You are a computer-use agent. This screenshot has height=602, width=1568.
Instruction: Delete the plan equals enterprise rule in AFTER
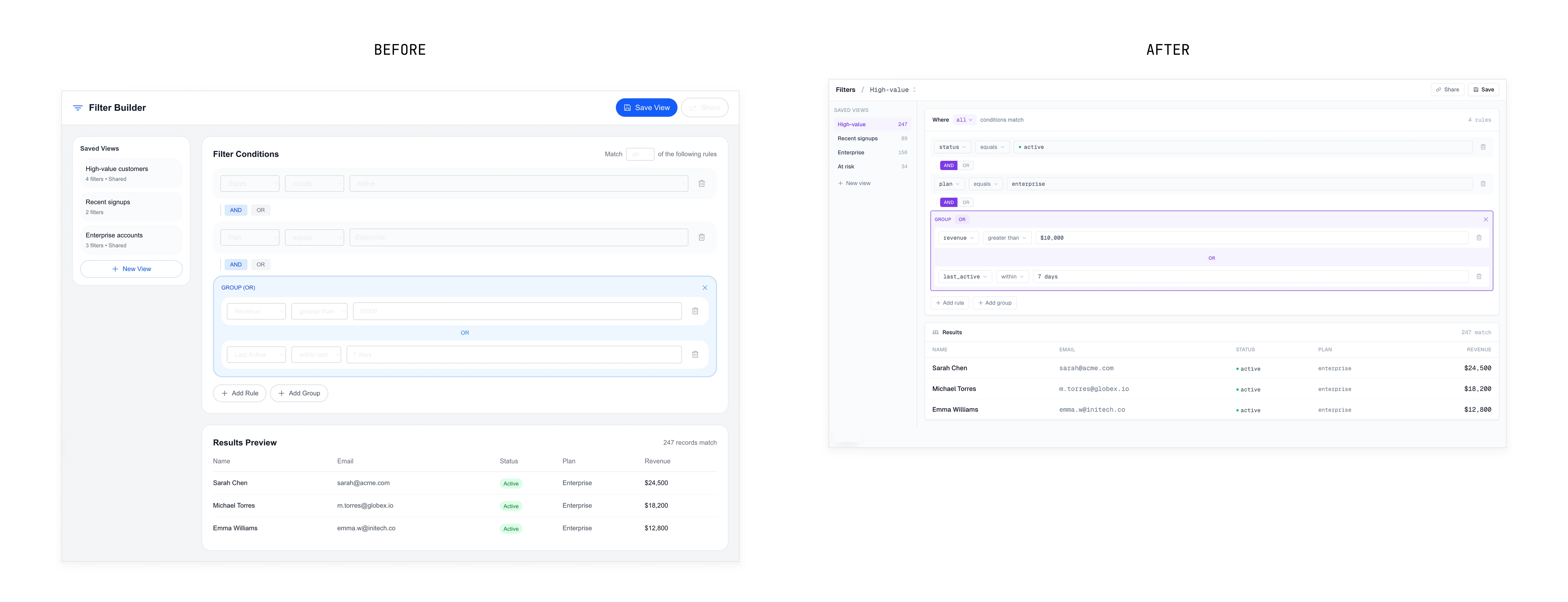1483,184
